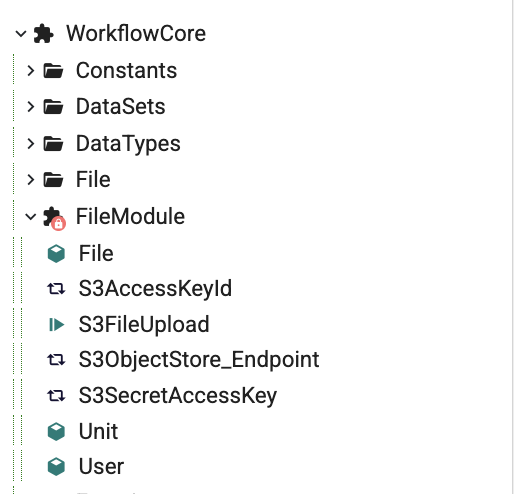This screenshot has width=514, height=494.
Task: Click the locked FileModule module icon
Action: click(54, 218)
